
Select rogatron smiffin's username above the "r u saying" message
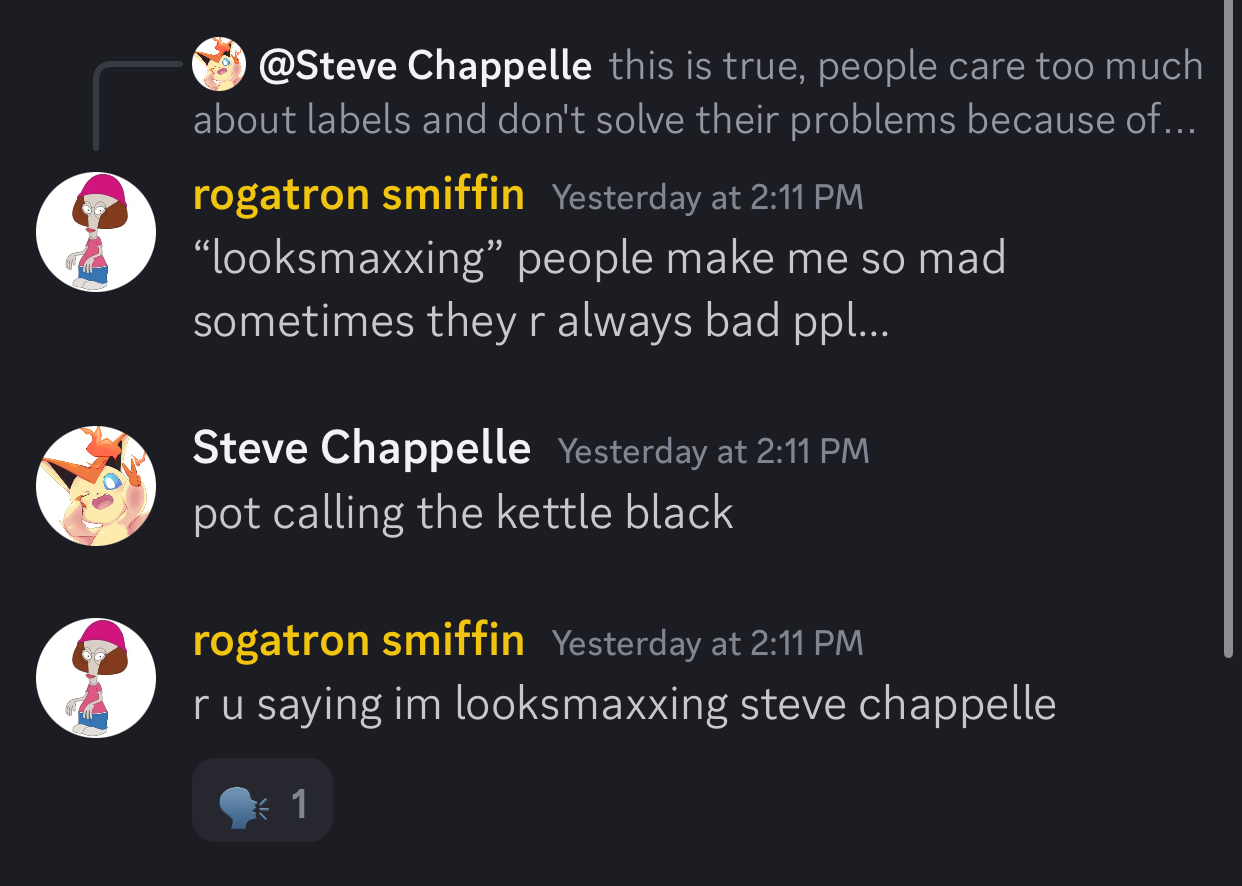click(x=358, y=640)
